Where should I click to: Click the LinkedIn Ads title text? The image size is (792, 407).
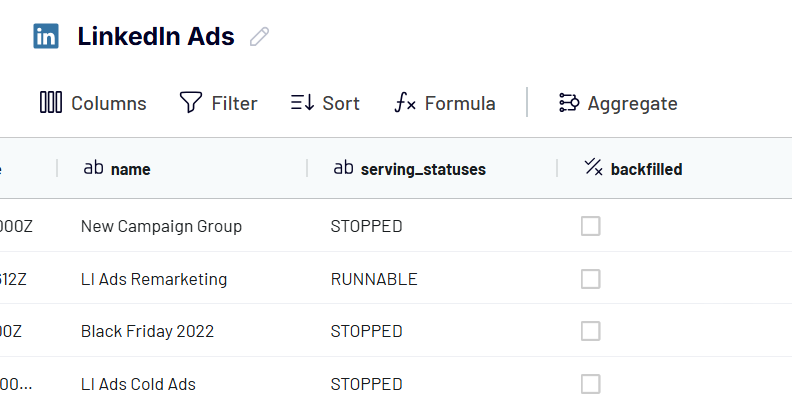tap(156, 36)
